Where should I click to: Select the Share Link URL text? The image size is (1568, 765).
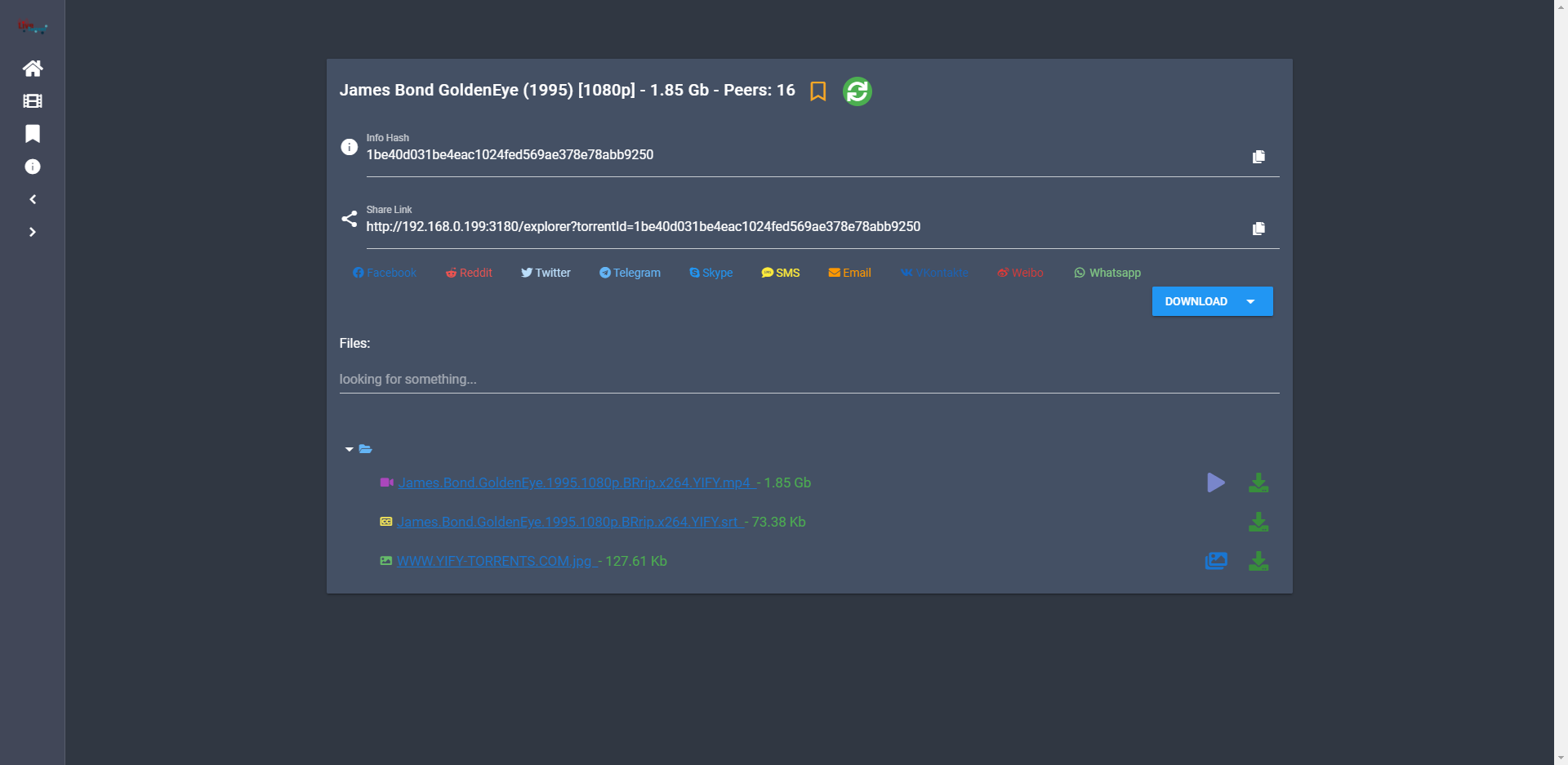(x=644, y=227)
